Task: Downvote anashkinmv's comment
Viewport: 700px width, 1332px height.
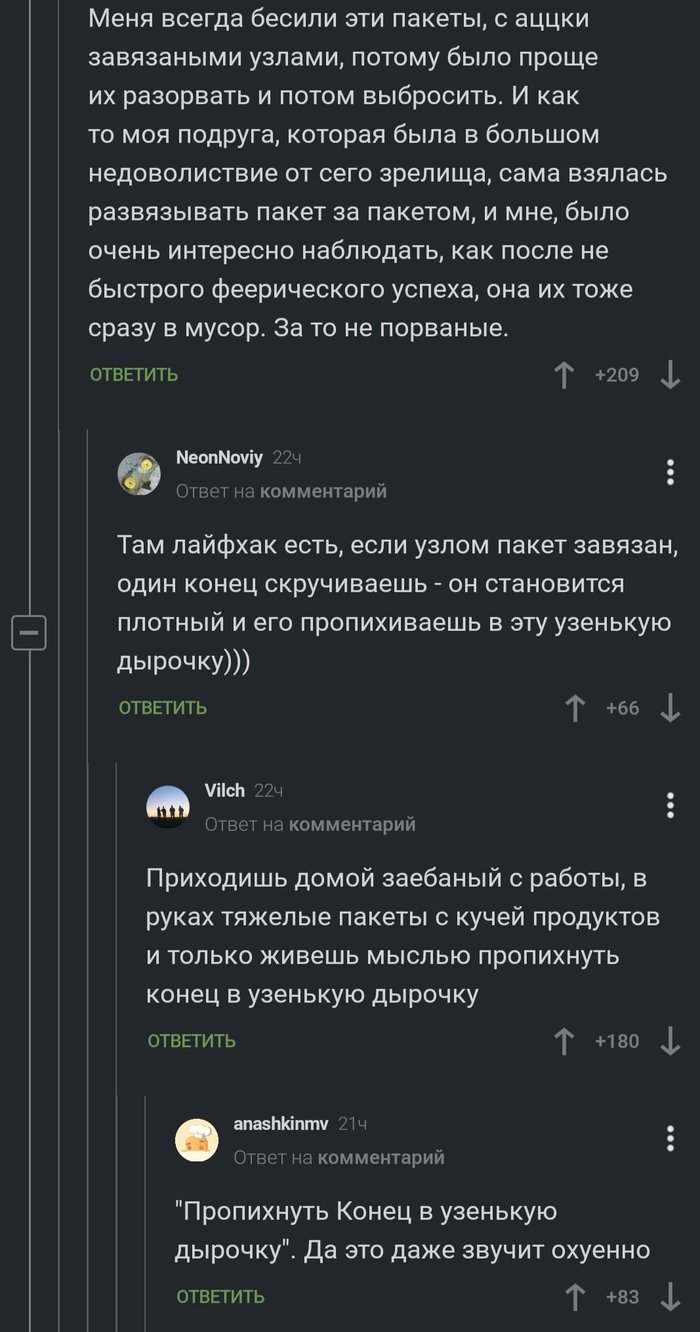Action: pyautogui.click(x=670, y=1297)
